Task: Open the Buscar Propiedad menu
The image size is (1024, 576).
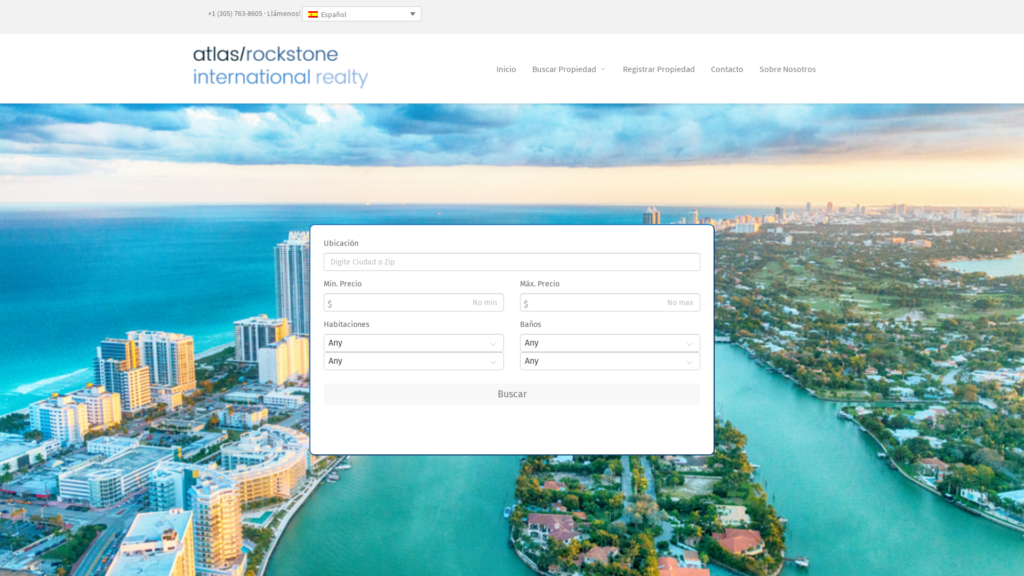Action: click(x=563, y=69)
